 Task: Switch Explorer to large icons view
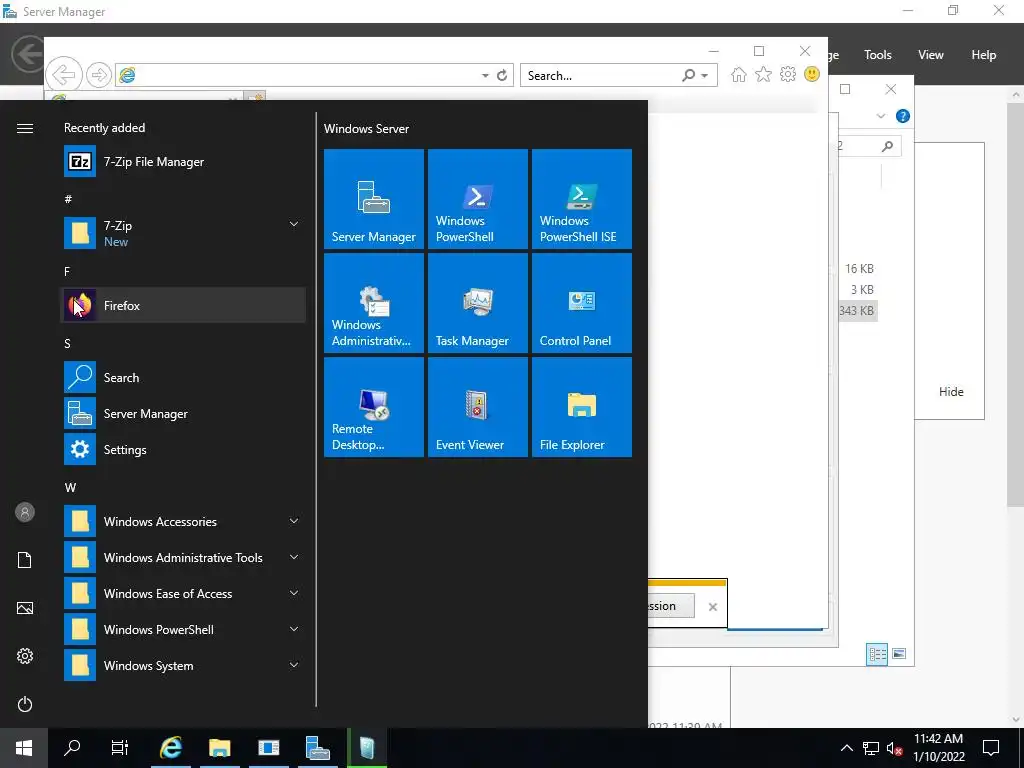click(899, 654)
